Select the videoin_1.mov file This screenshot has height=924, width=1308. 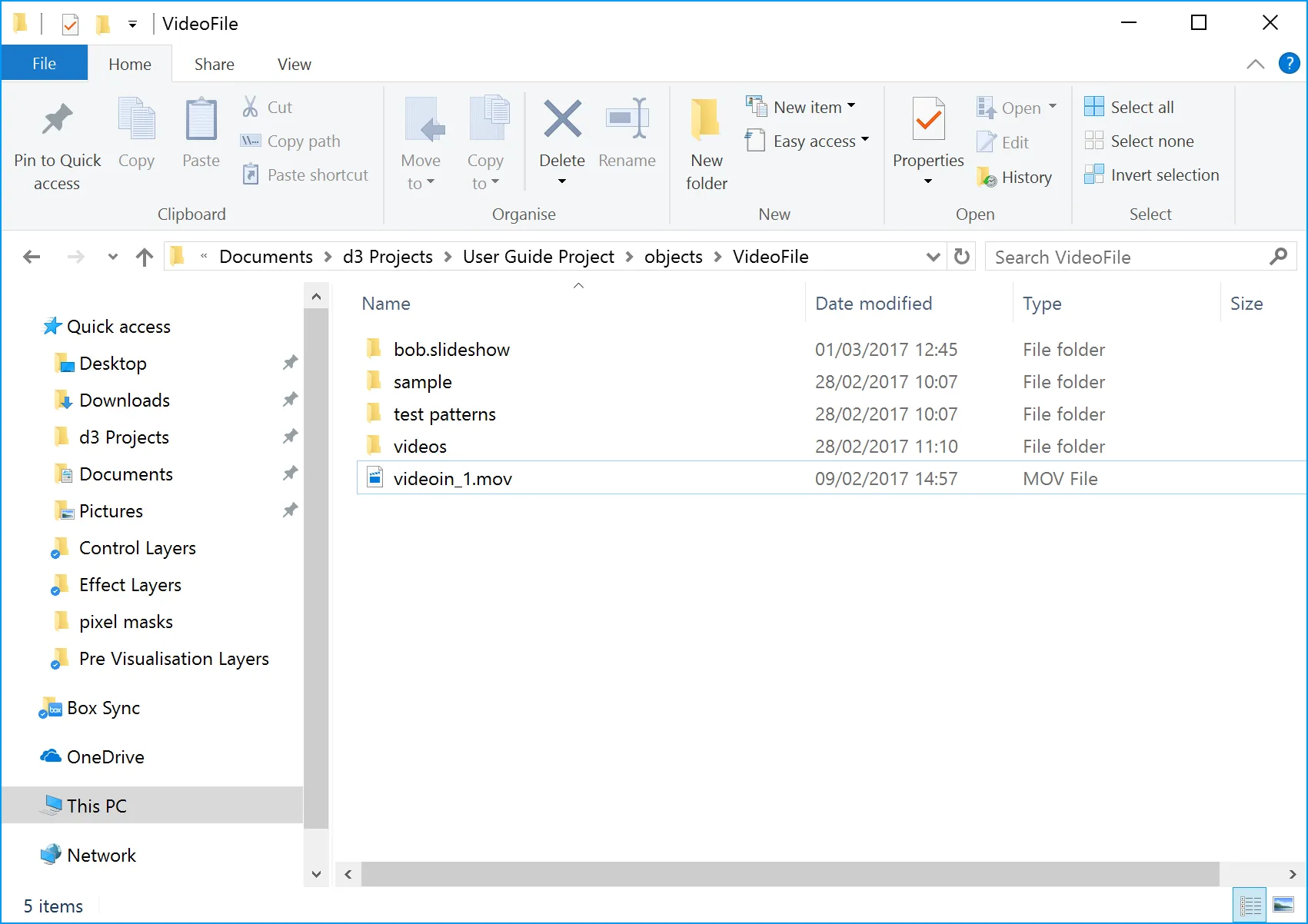pos(452,478)
